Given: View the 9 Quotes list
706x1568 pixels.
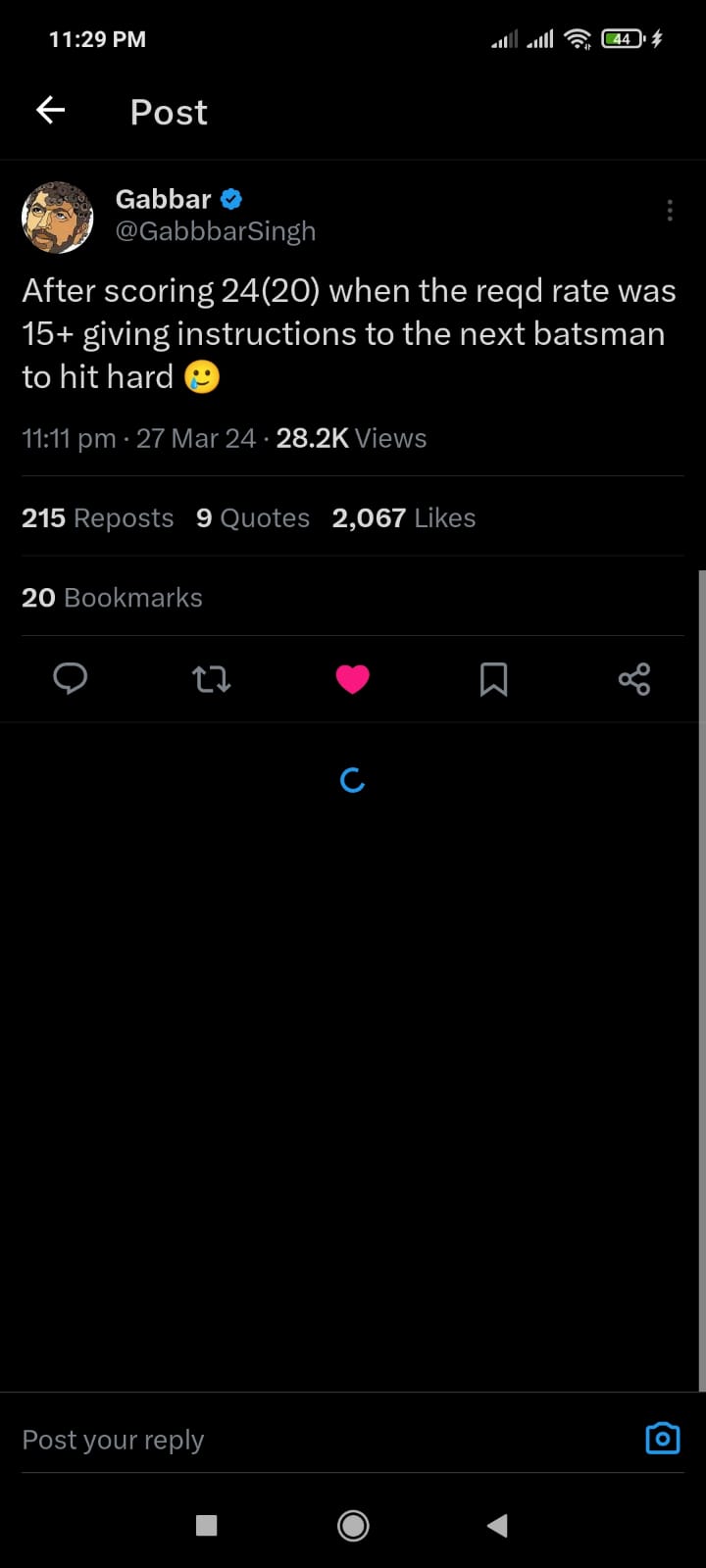Looking at the screenshot, I should (253, 517).
